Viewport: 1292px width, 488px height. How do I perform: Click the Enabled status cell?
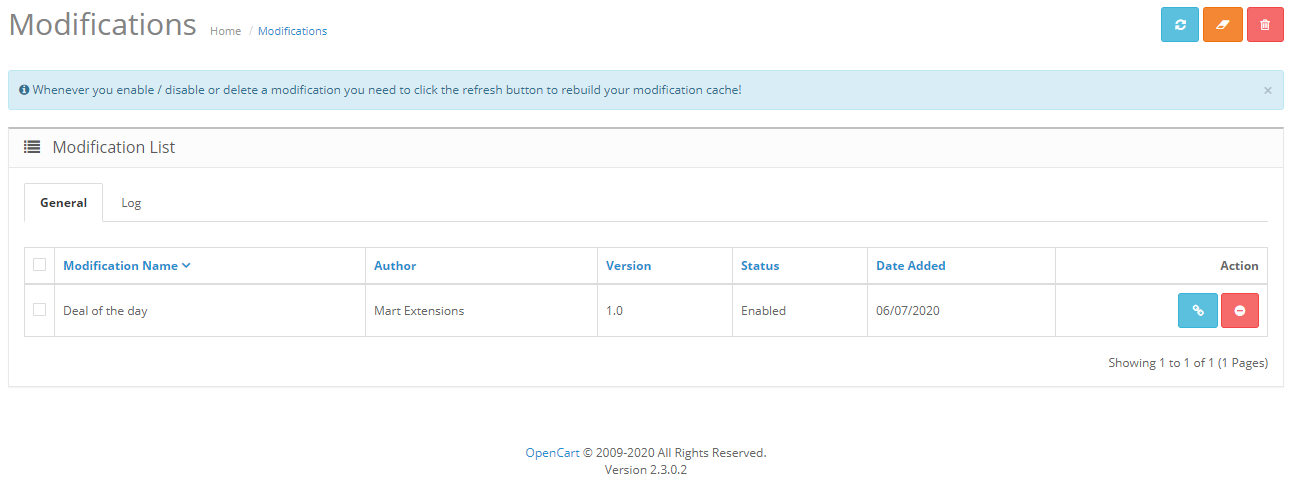800,311
